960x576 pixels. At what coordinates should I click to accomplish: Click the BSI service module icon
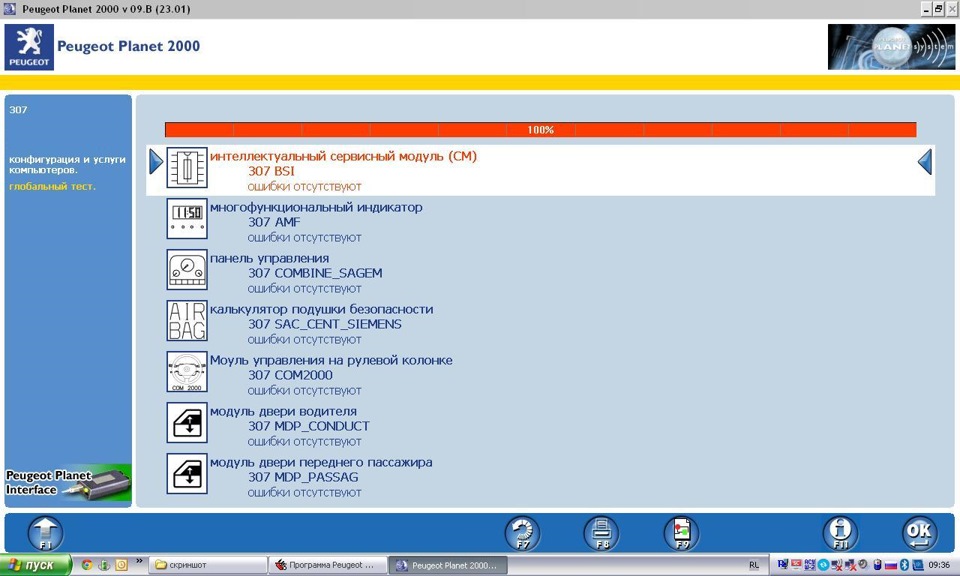pos(187,168)
